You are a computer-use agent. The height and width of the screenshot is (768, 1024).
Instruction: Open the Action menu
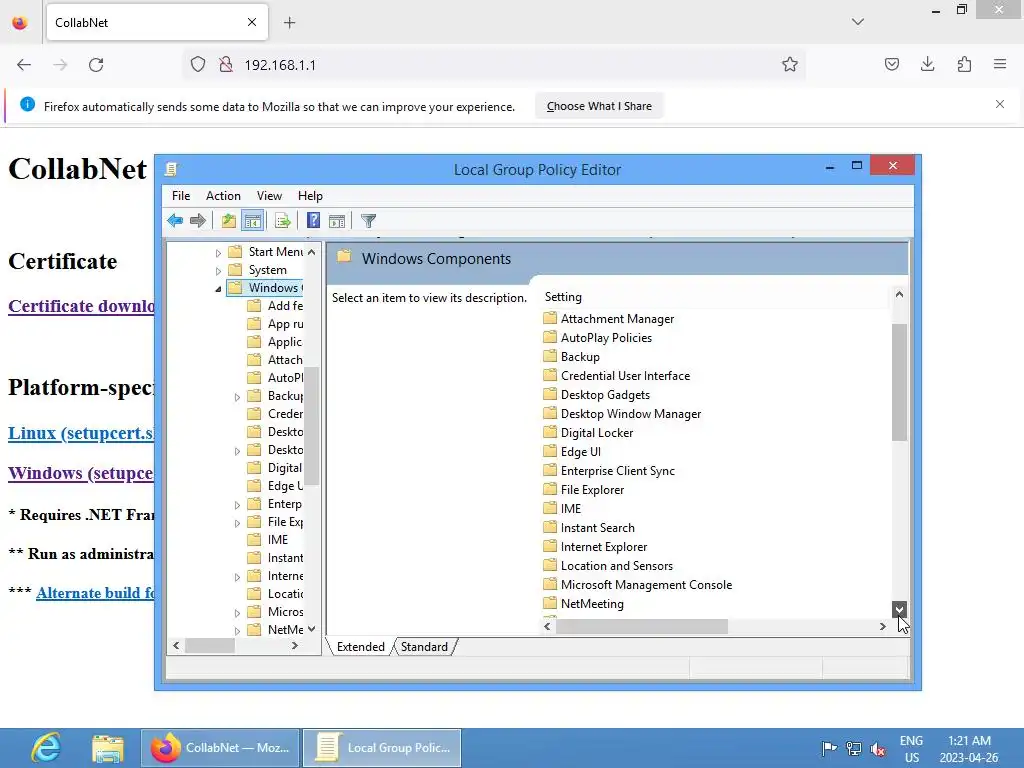pyautogui.click(x=223, y=196)
